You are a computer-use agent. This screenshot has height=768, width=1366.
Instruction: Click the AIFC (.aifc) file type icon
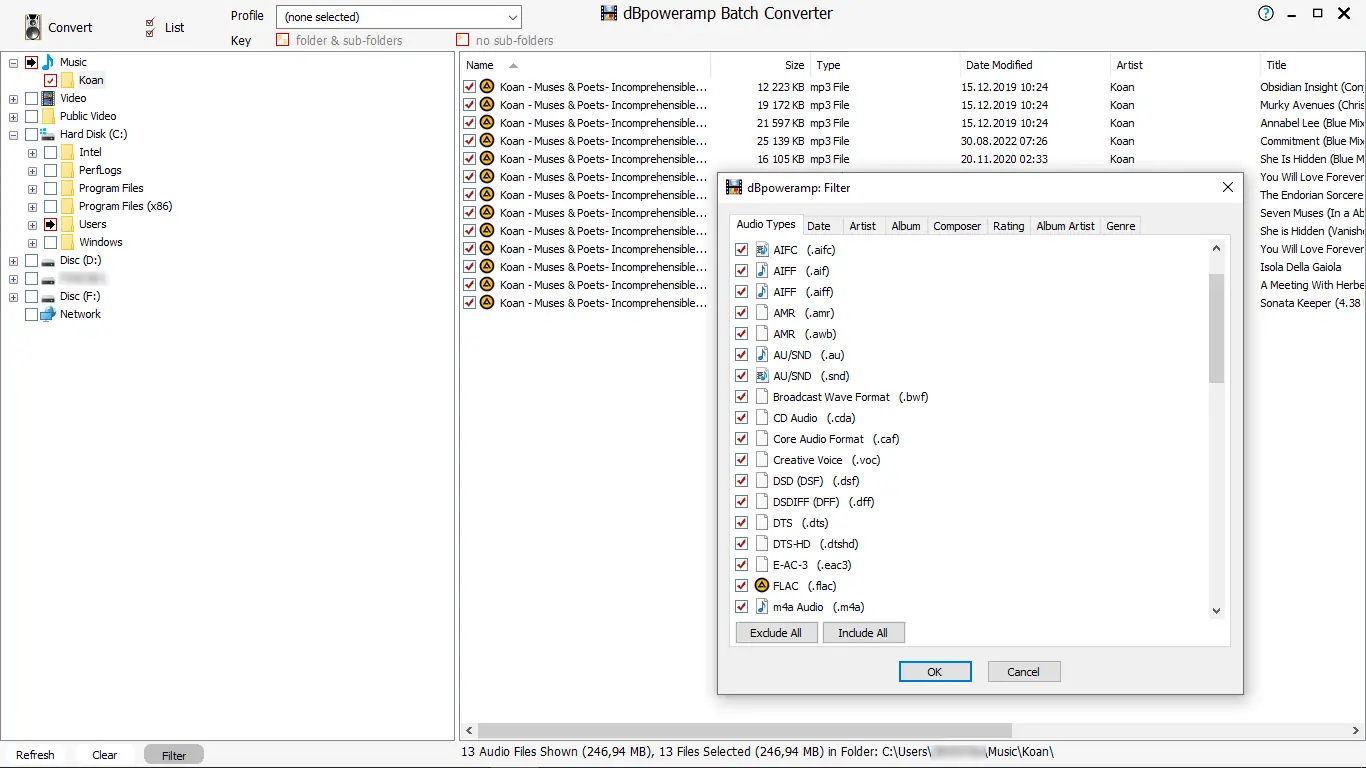762,250
